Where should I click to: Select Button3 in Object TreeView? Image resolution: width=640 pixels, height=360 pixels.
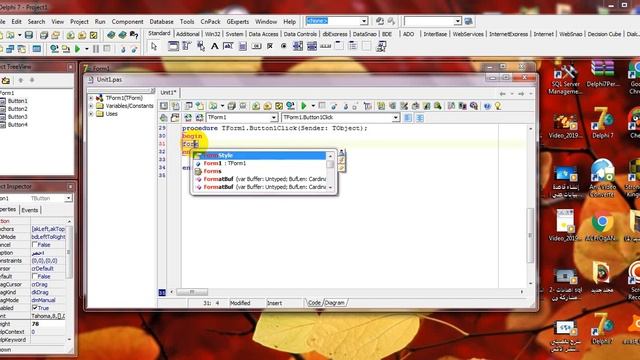(18, 117)
